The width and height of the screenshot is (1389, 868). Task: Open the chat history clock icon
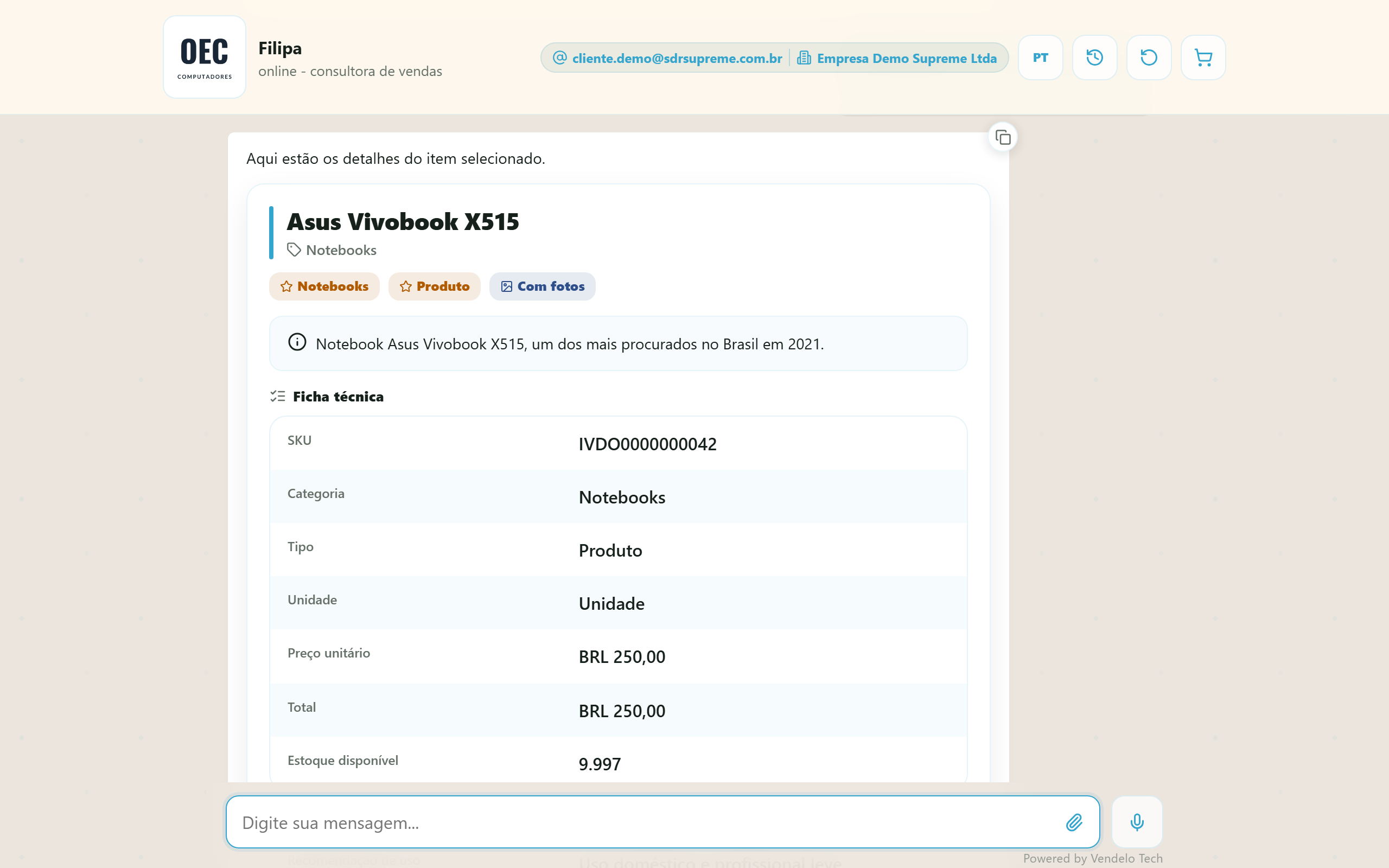click(x=1094, y=58)
